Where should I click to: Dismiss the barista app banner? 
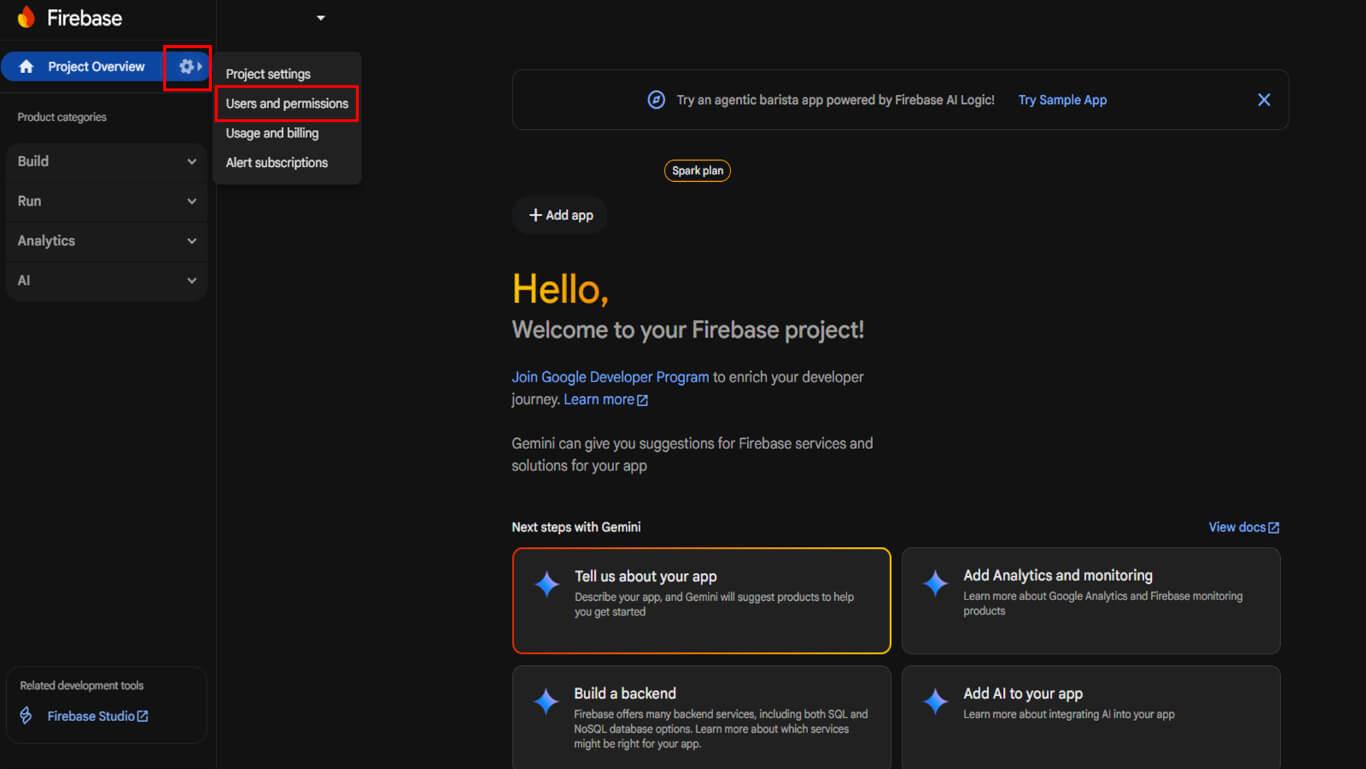click(1264, 100)
